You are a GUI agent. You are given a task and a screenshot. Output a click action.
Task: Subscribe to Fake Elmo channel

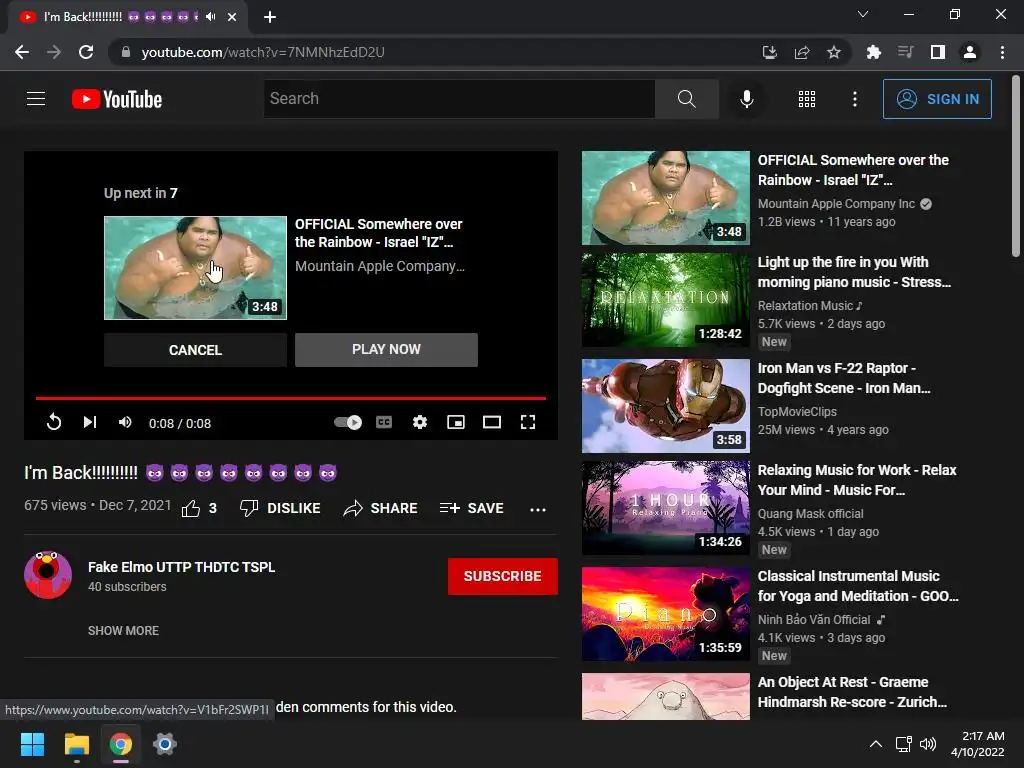coord(502,576)
